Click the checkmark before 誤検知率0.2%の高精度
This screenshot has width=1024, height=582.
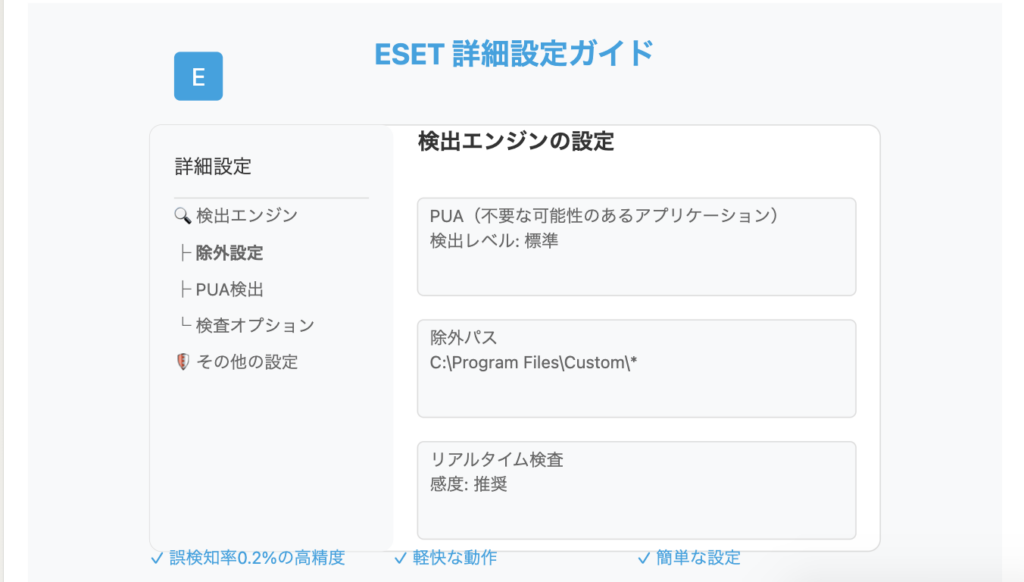tap(157, 558)
